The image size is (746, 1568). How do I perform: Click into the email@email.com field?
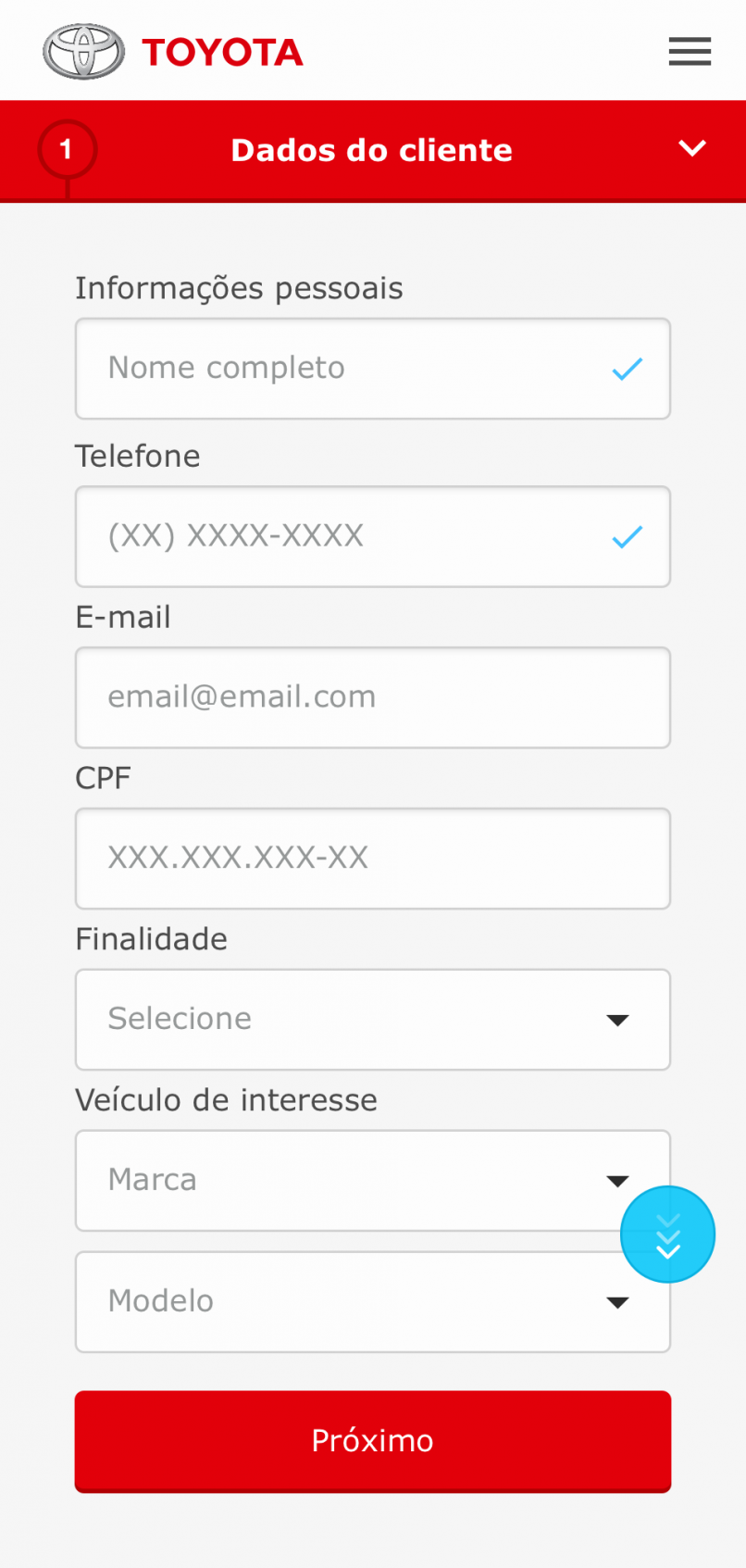click(x=372, y=697)
